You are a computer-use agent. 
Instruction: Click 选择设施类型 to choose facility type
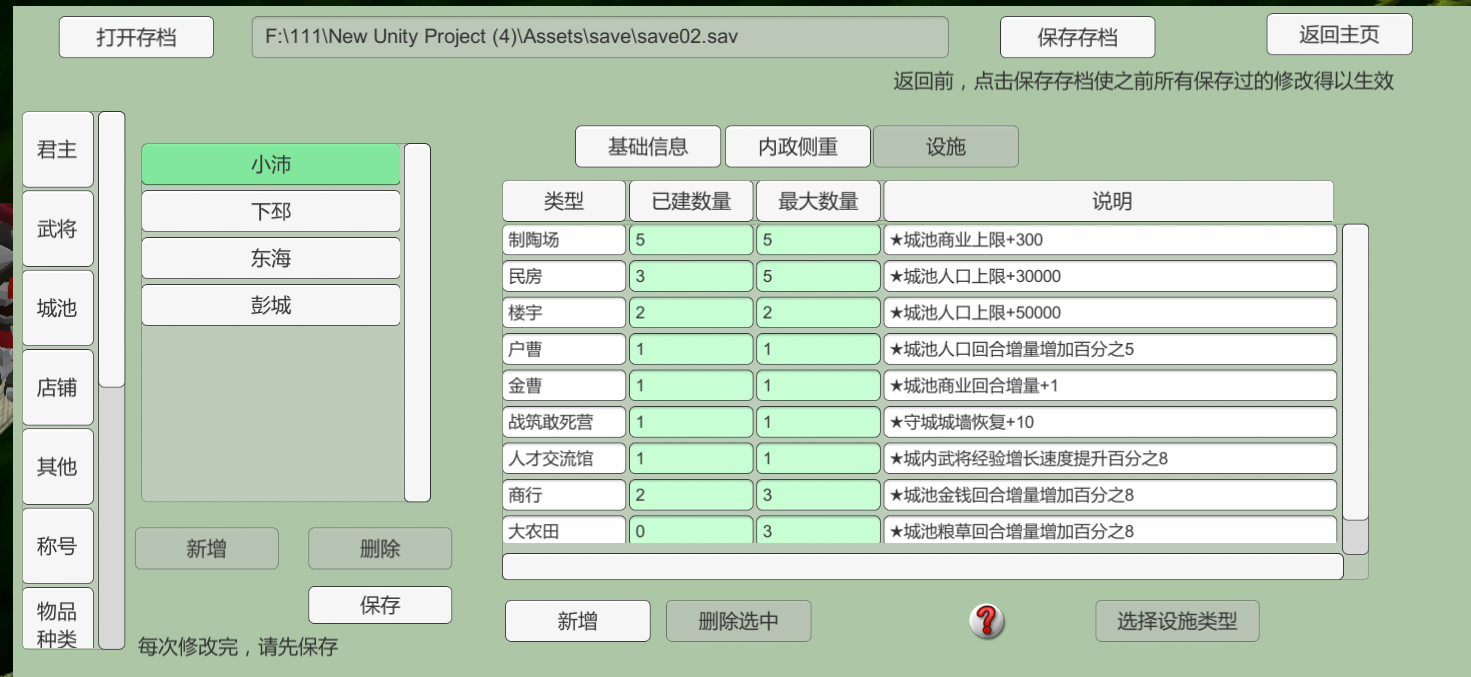[x=1177, y=621]
